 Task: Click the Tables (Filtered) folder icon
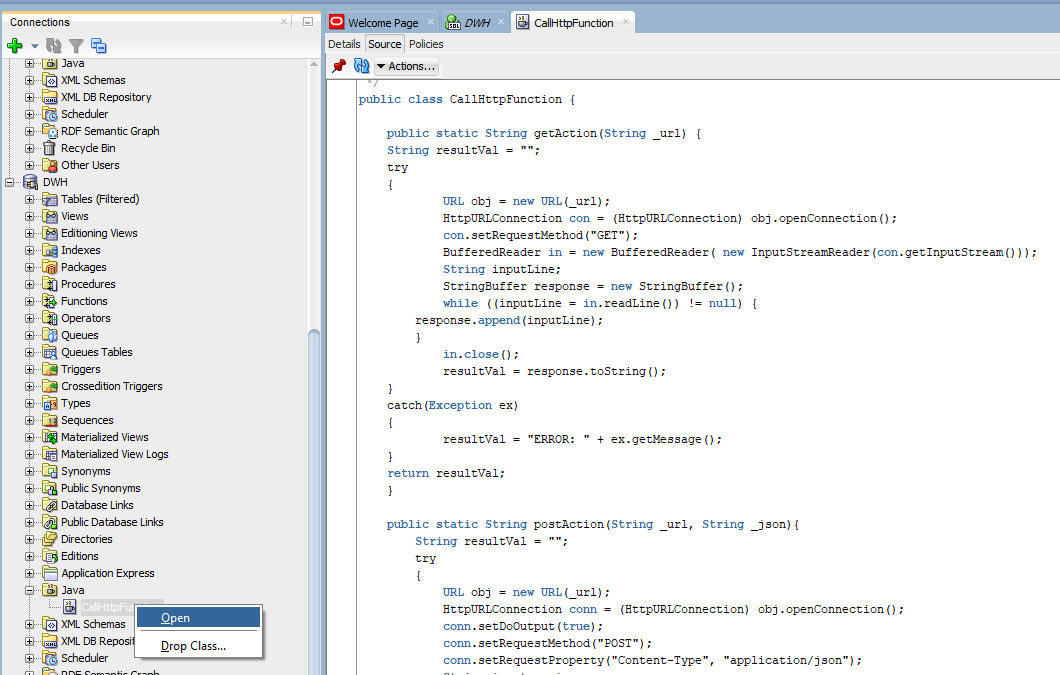pos(49,199)
